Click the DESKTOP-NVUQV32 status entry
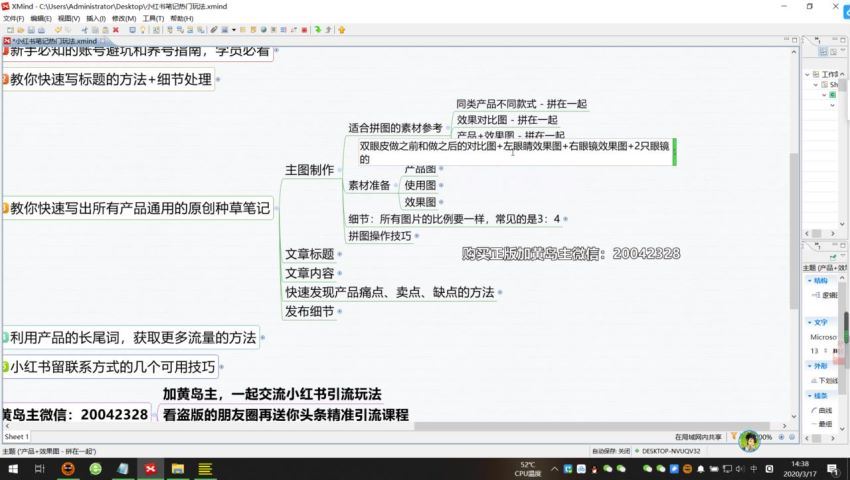Screen dimensions: 850x480 (668, 451)
